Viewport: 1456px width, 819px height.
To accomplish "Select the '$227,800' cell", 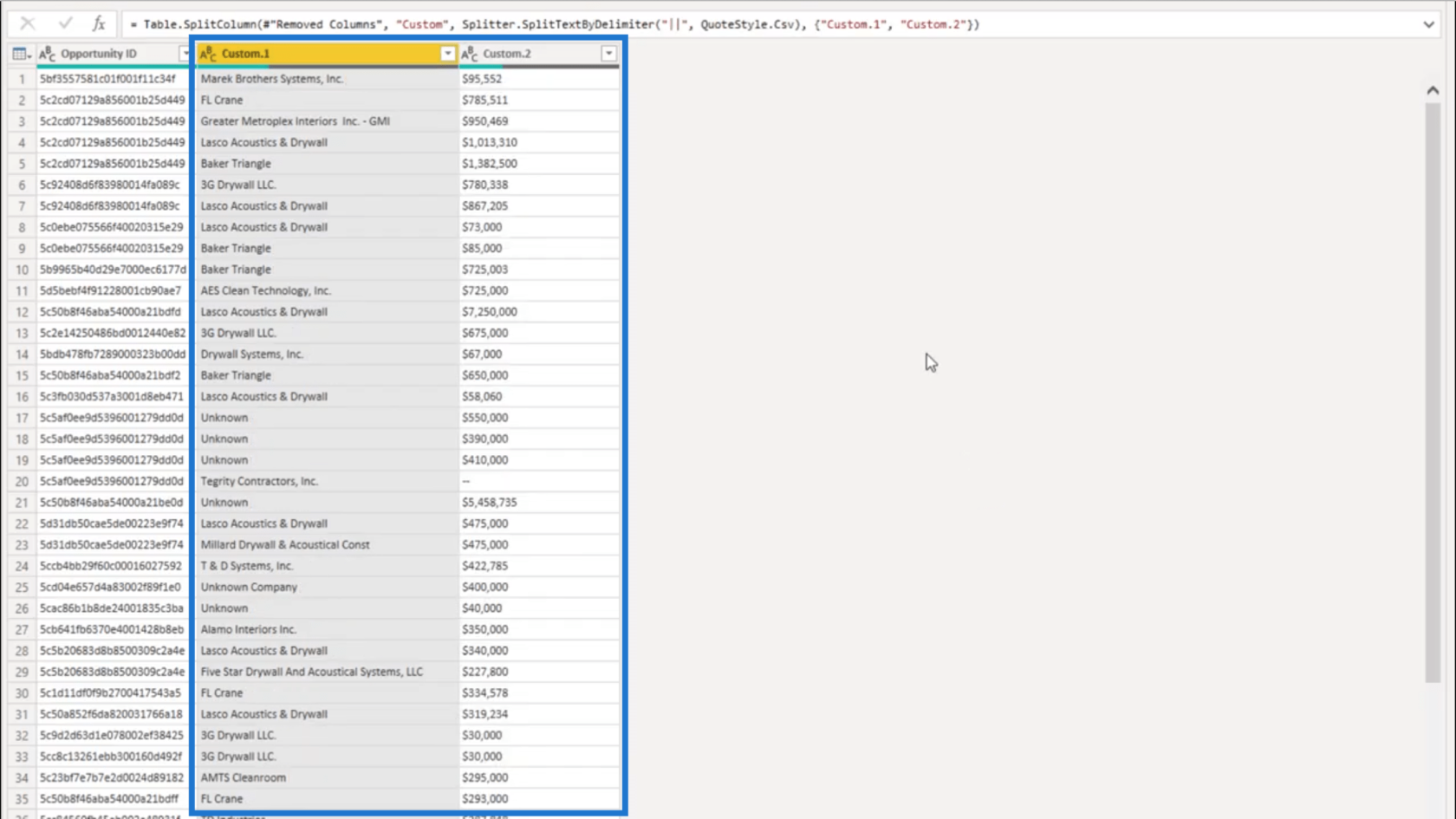I will (x=539, y=672).
